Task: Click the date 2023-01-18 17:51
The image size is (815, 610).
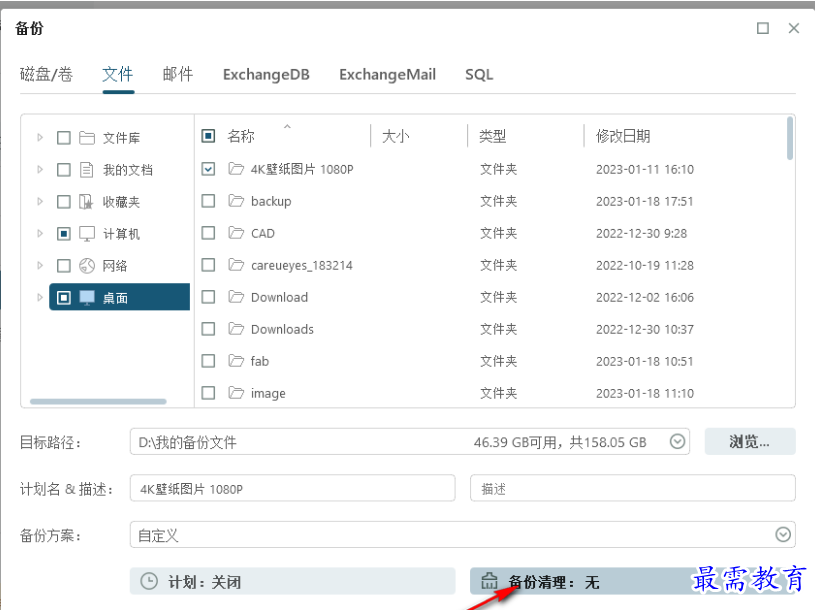Action: click(645, 201)
